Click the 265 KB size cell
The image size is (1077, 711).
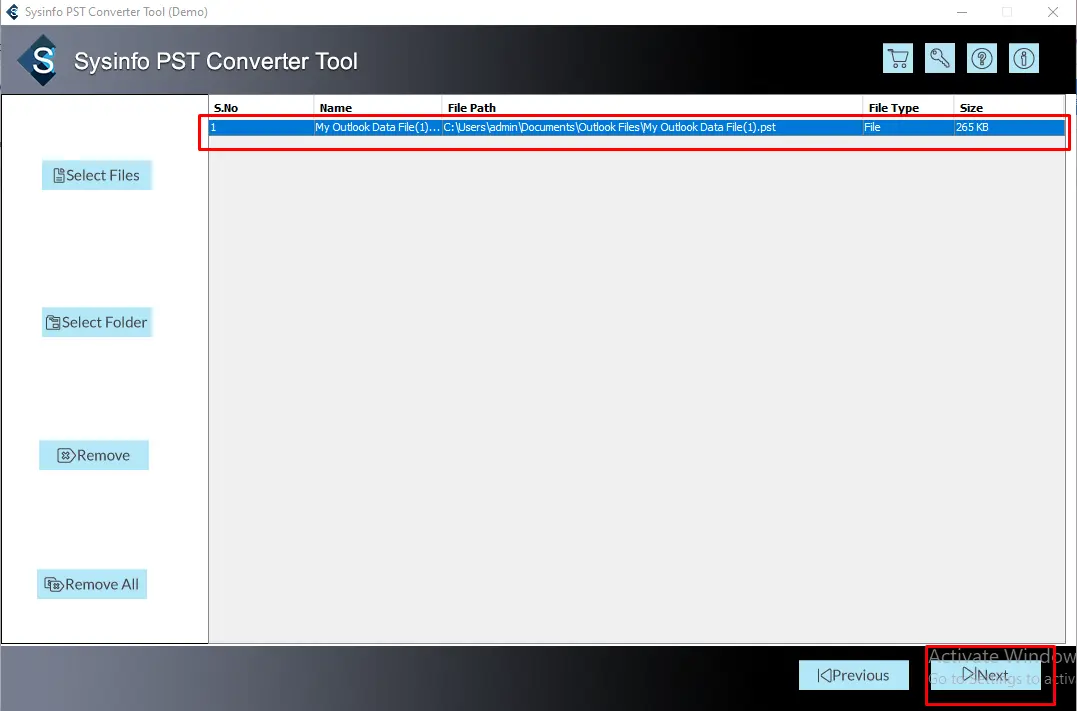pos(1009,127)
